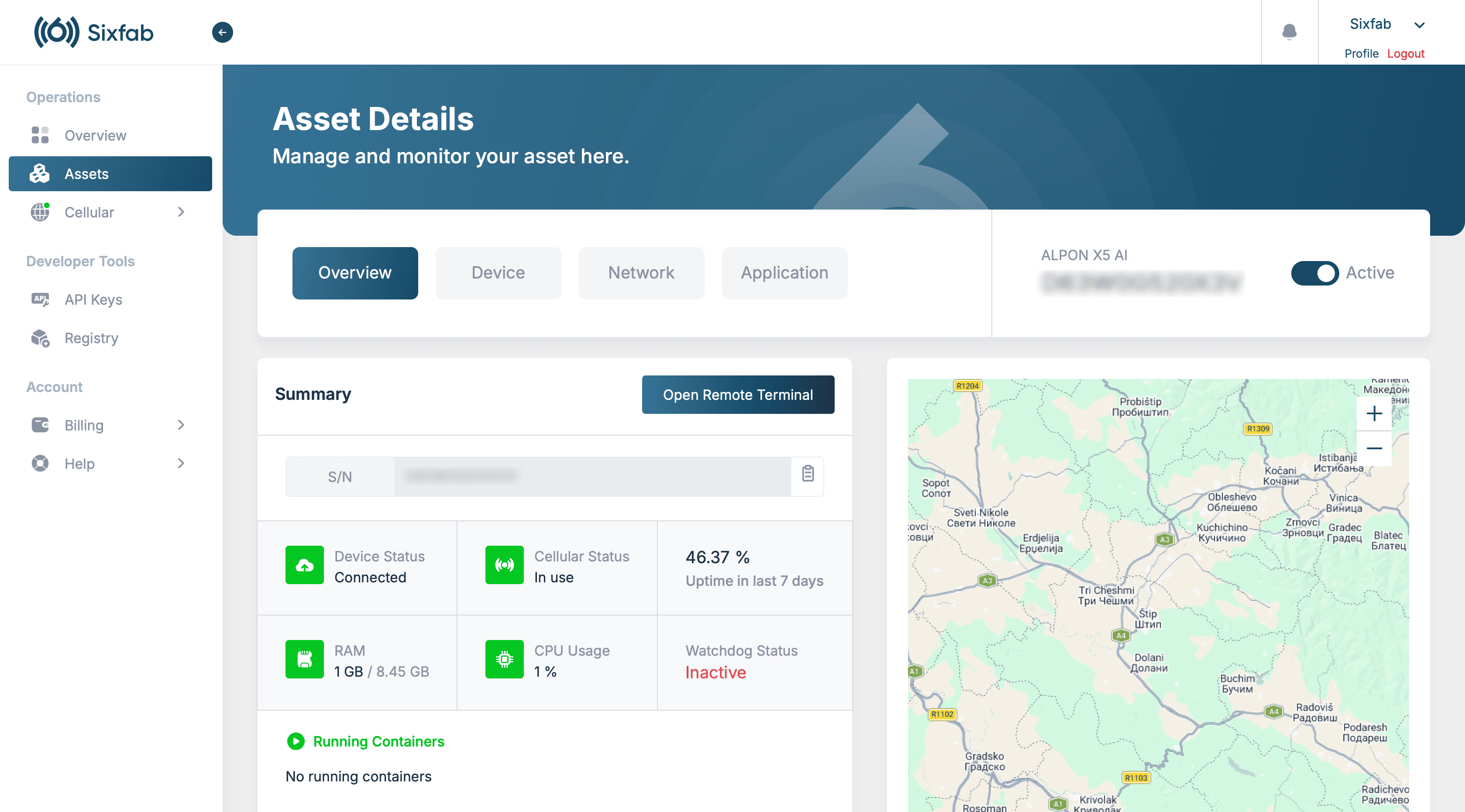This screenshot has width=1465, height=812.
Task: Click the Overview grid icon in sidebar
Action: click(x=40, y=135)
